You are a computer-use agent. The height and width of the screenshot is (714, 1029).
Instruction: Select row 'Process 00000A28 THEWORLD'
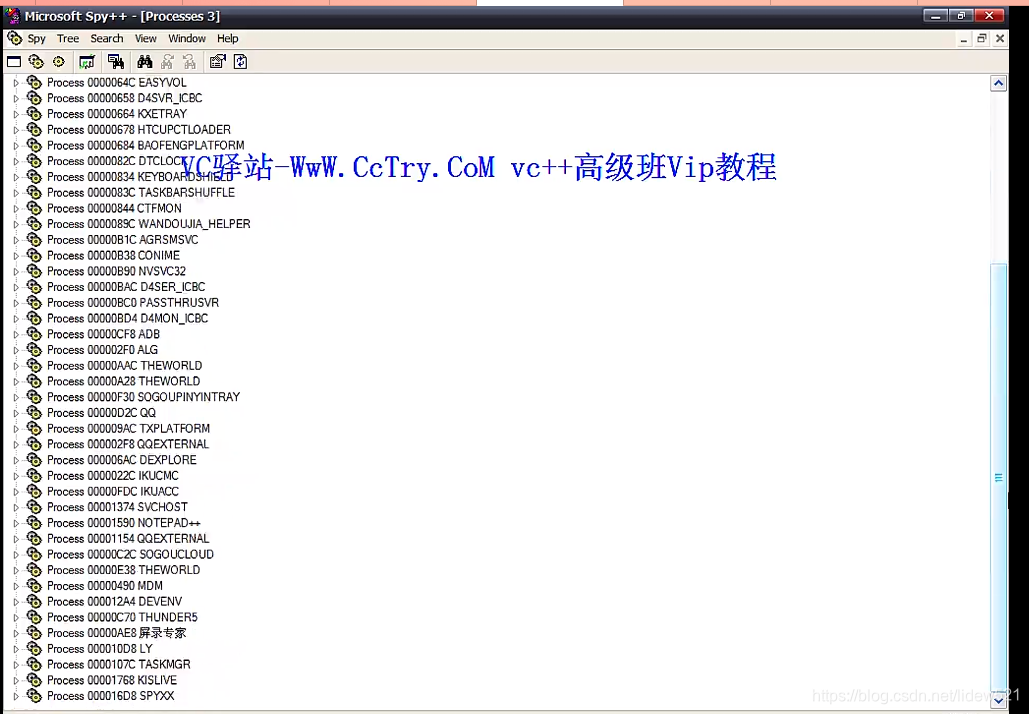coord(123,381)
